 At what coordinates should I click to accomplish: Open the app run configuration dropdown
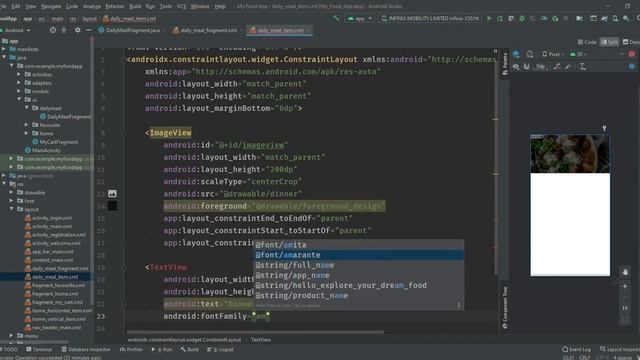pos(360,18)
